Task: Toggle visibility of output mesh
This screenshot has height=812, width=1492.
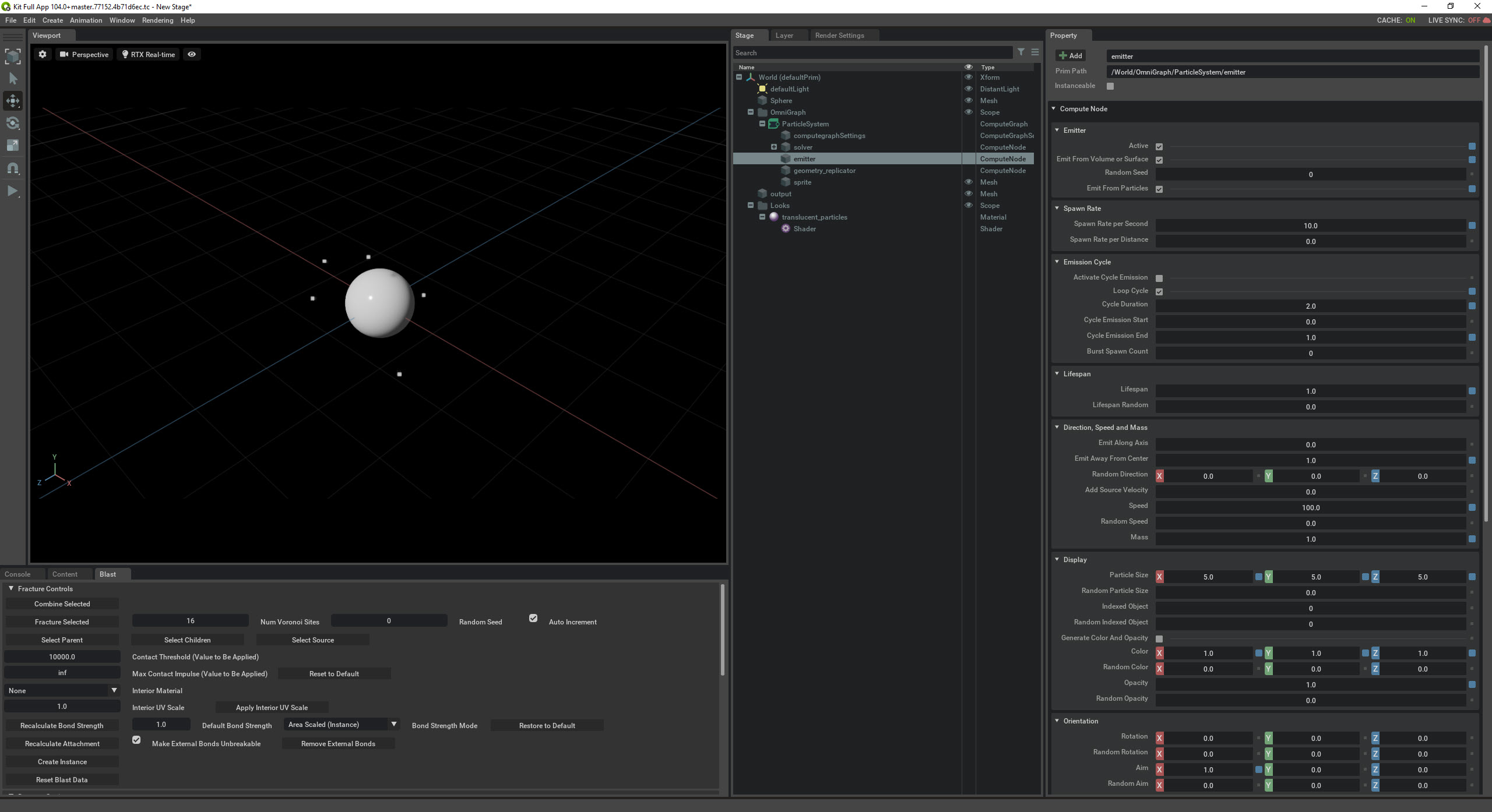Action: pyautogui.click(x=969, y=193)
